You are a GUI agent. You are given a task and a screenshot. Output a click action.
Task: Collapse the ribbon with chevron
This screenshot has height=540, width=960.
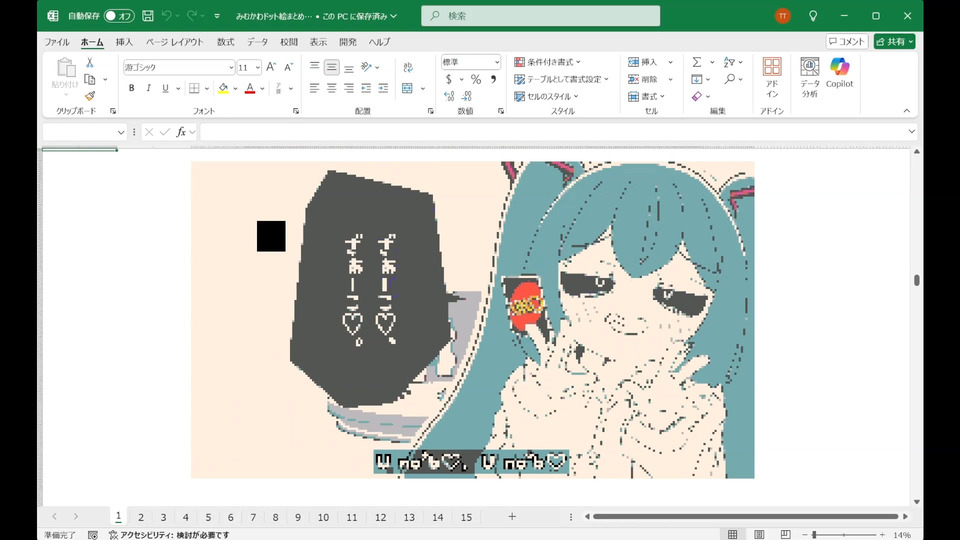coord(907,111)
